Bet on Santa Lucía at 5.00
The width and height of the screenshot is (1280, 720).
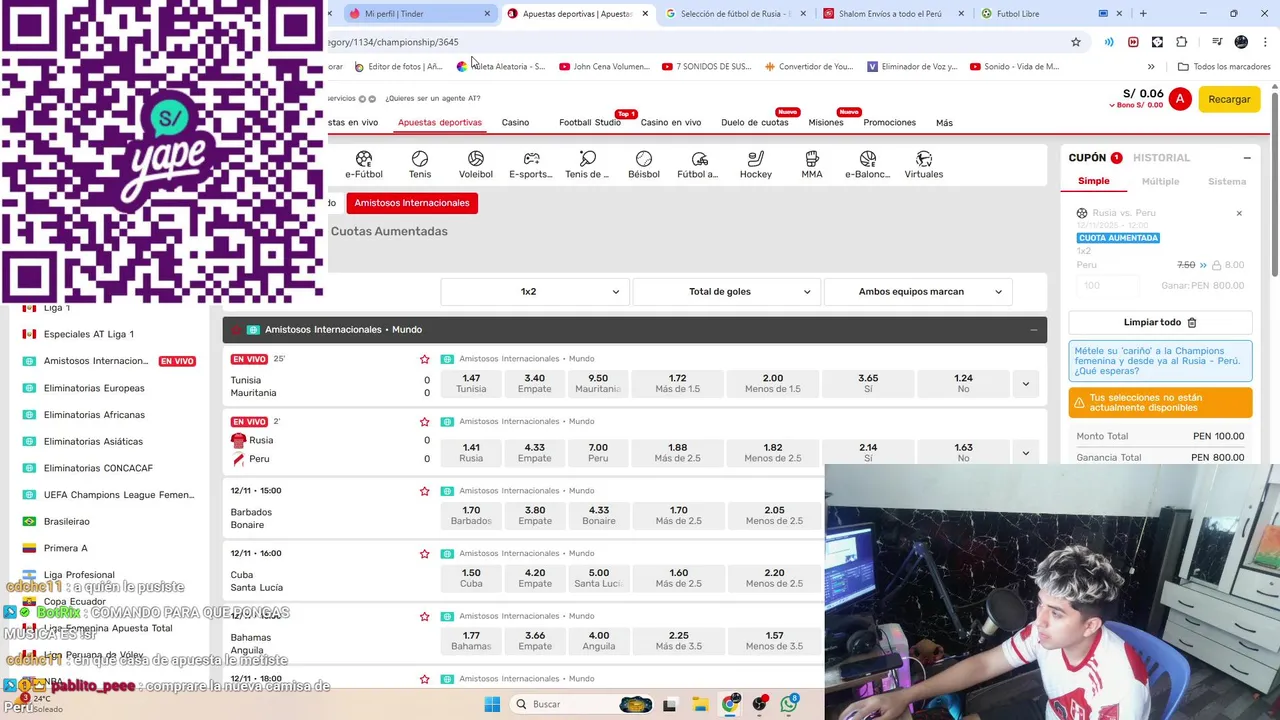[x=598, y=578]
